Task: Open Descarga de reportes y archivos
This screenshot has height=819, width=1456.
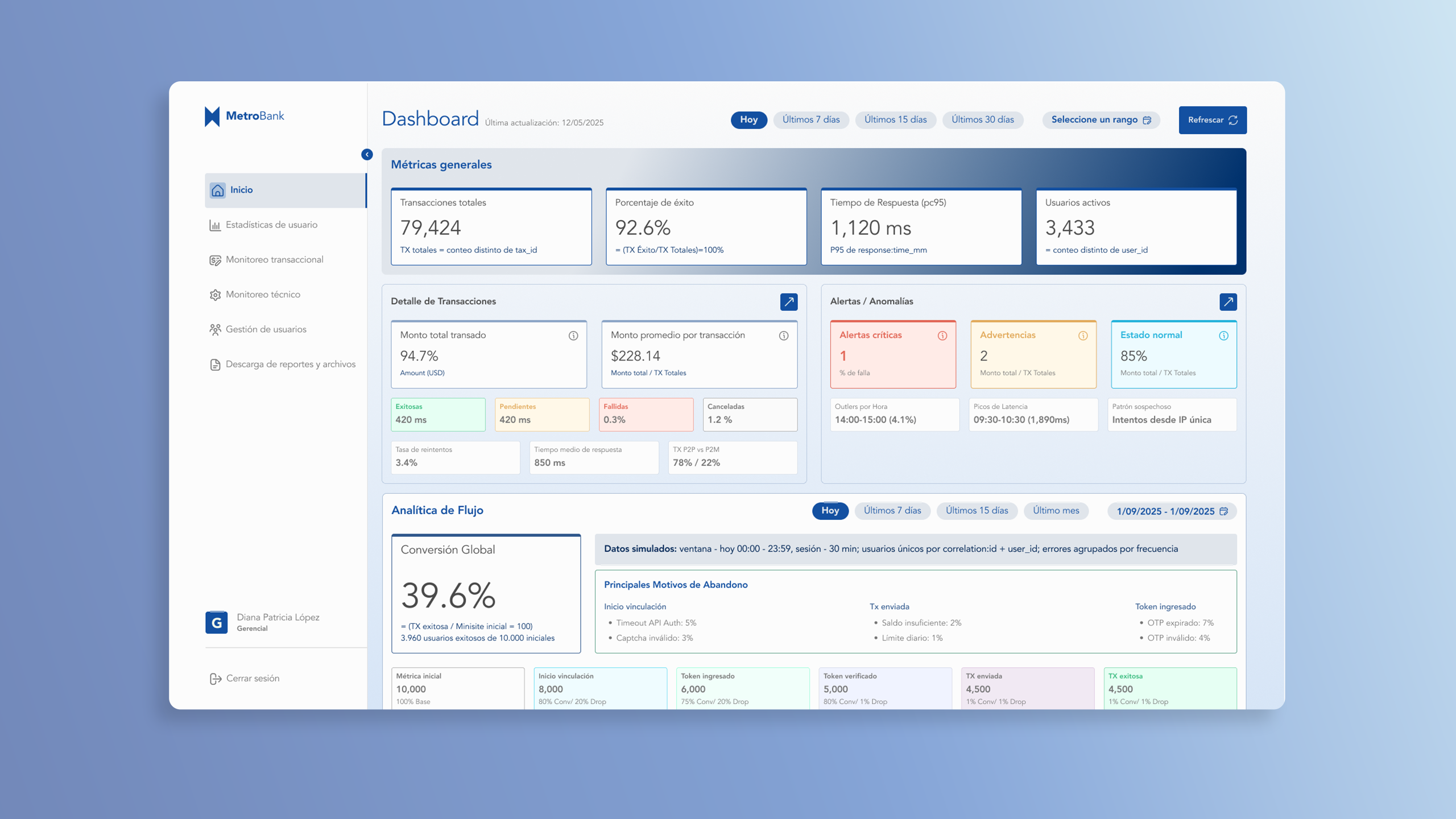Action: (x=291, y=364)
